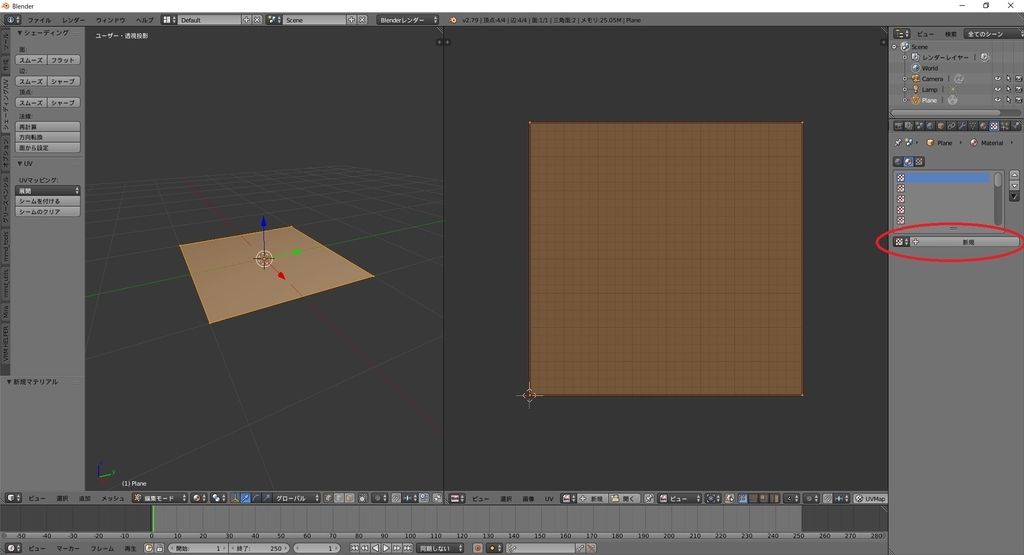The height and width of the screenshot is (555, 1024).
Task: Click the World globe icon in outliner
Action: point(916,68)
